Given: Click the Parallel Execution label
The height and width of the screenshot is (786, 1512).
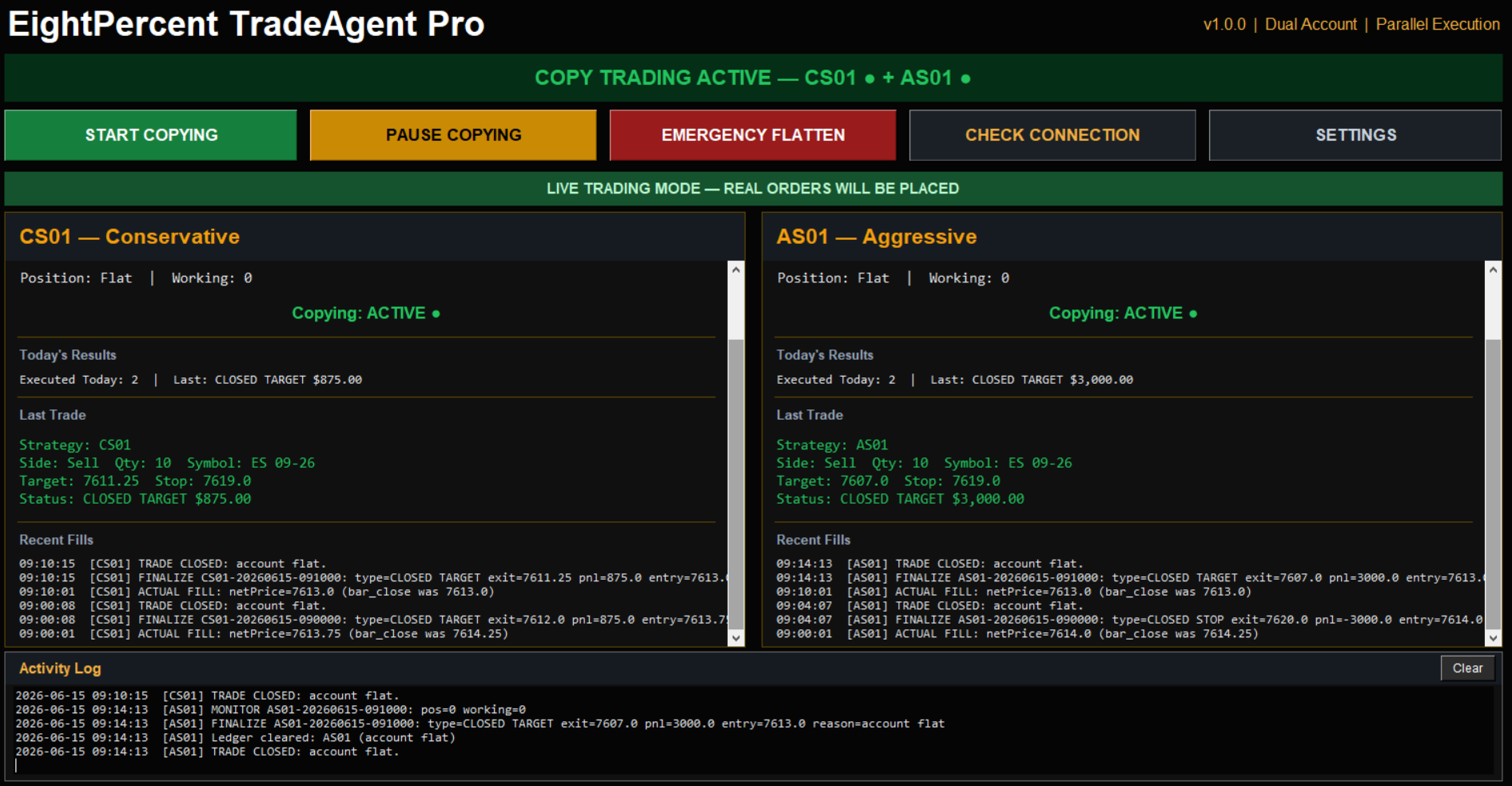Looking at the screenshot, I should tap(1438, 25).
